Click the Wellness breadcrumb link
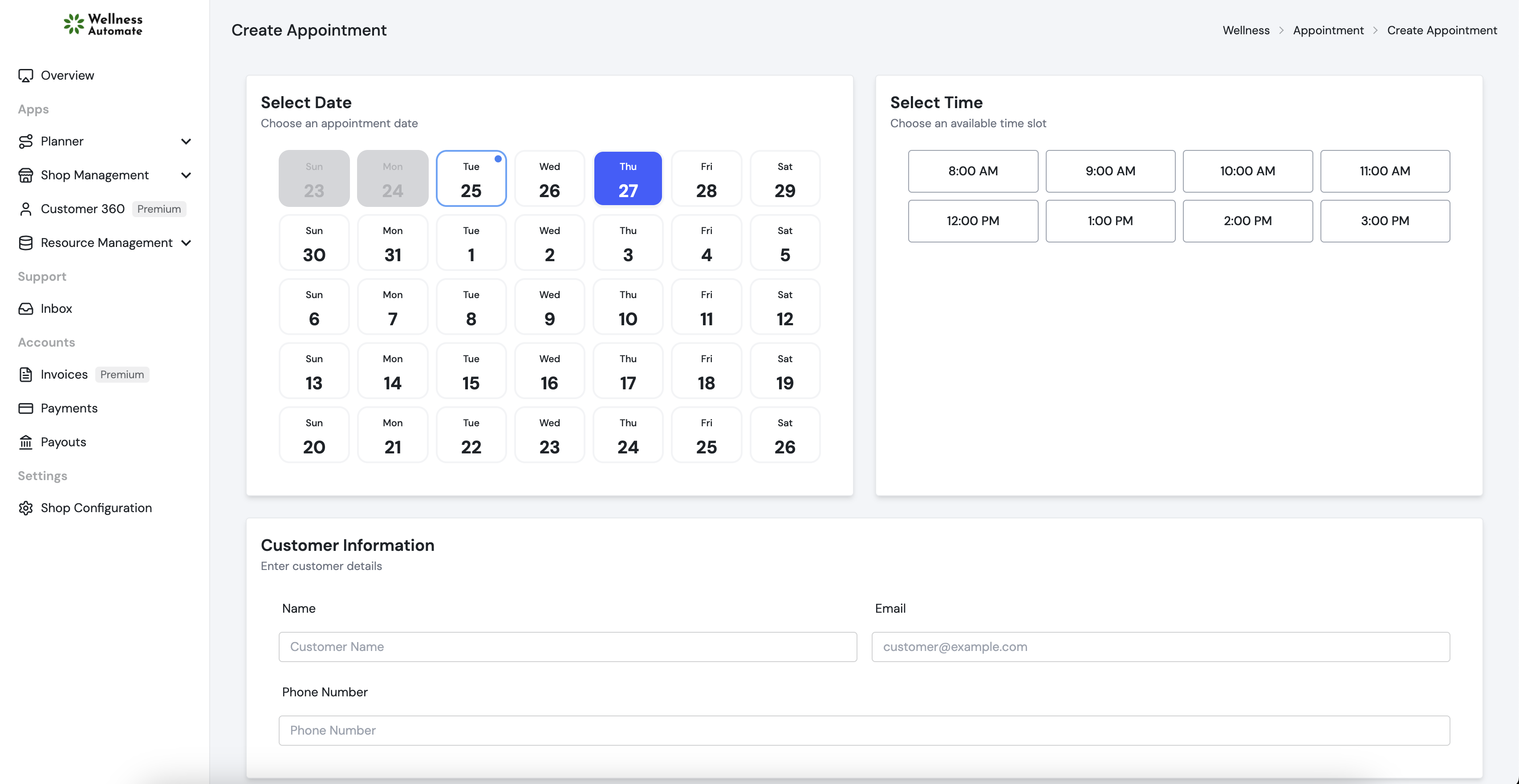The width and height of the screenshot is (1519, 784). (1246, 29)
